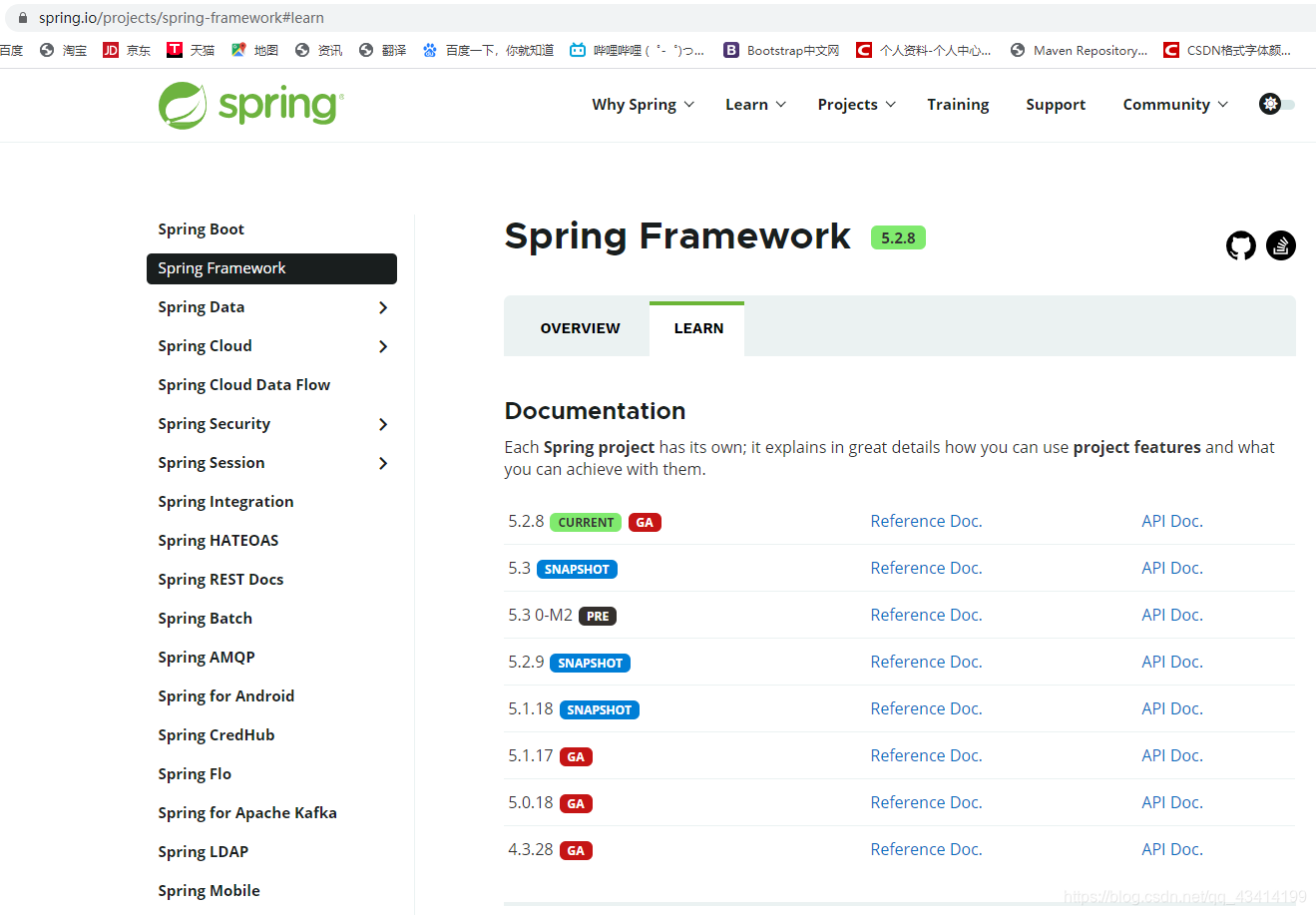Image resolution: width=1316 pixels, height=915 pixels.
Task: Click the Spring logo in header
Action: (x=251, y=105)
